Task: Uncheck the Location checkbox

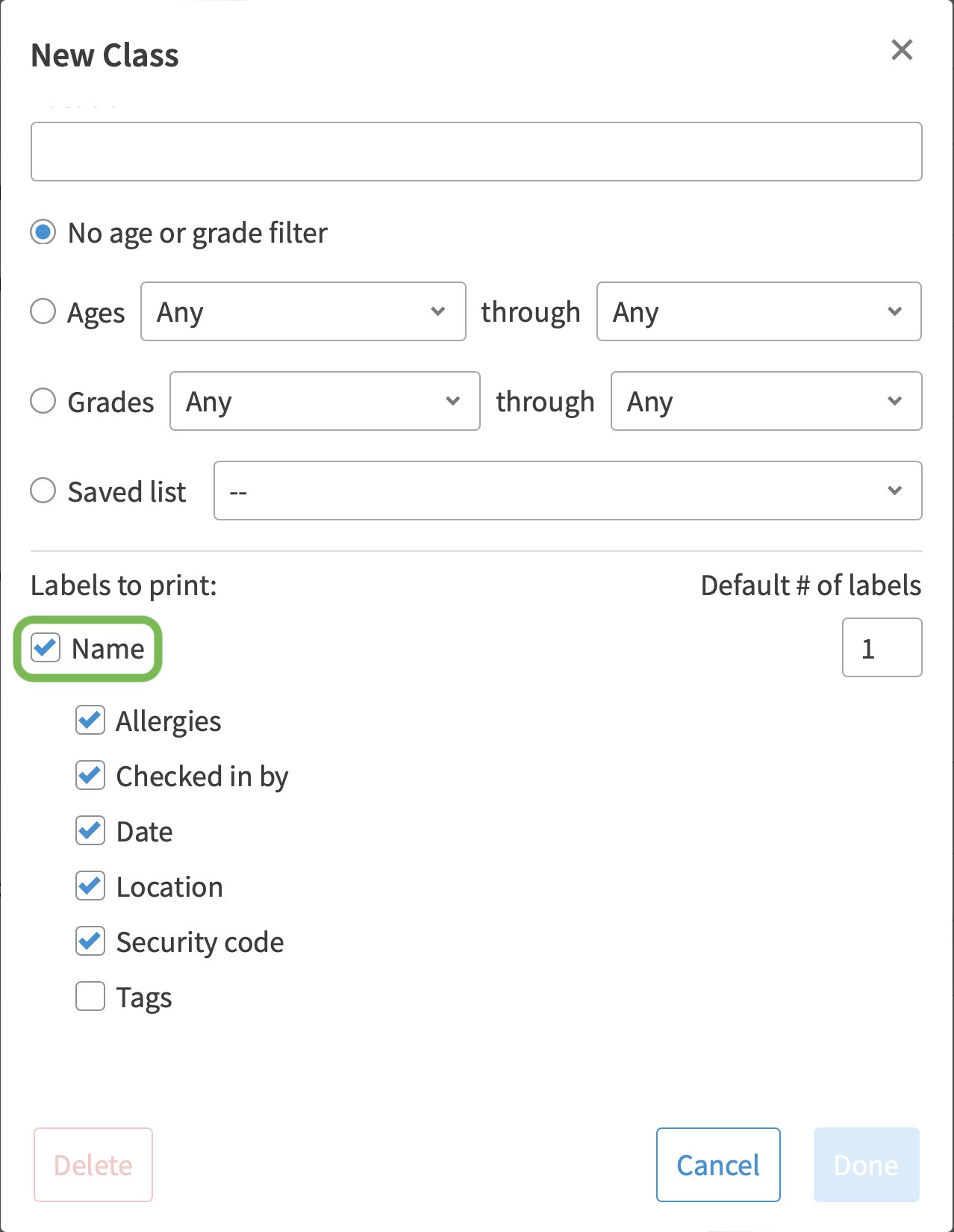Action: pos(90,886)
